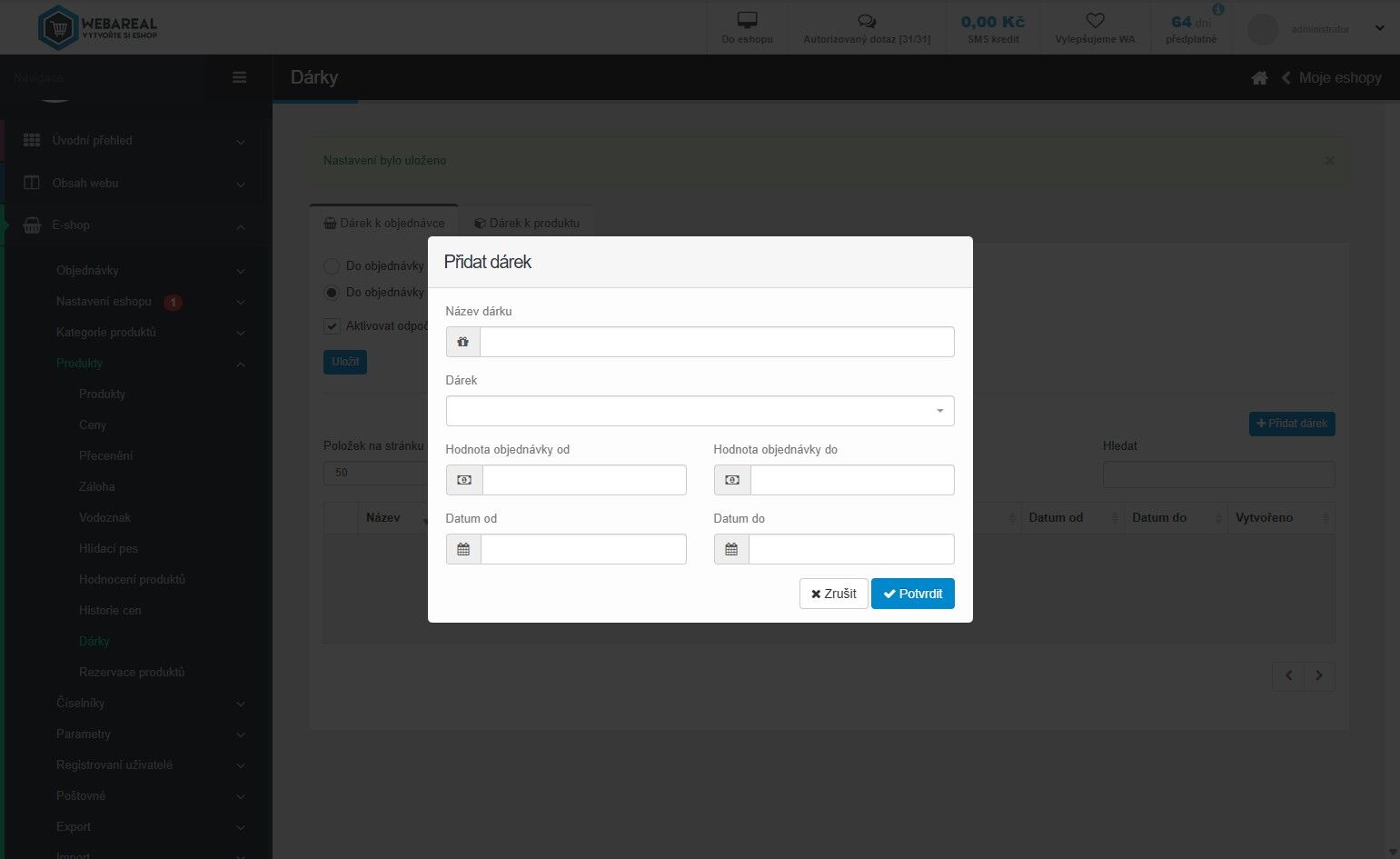
Task: Click the Obsah webu book icon
Action: tap(32, 183)
